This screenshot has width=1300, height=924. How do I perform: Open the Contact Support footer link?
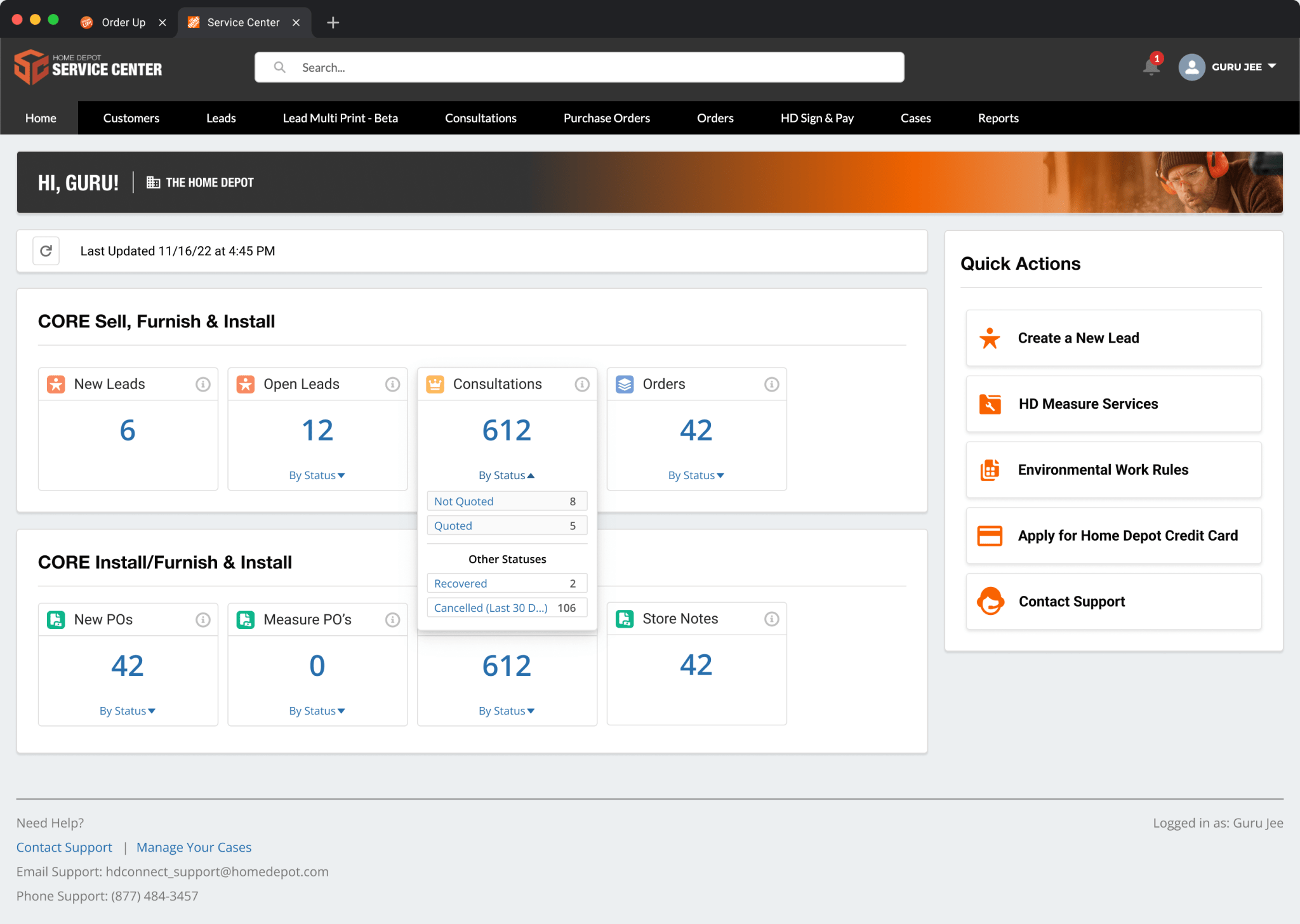(x=64, y=848)
